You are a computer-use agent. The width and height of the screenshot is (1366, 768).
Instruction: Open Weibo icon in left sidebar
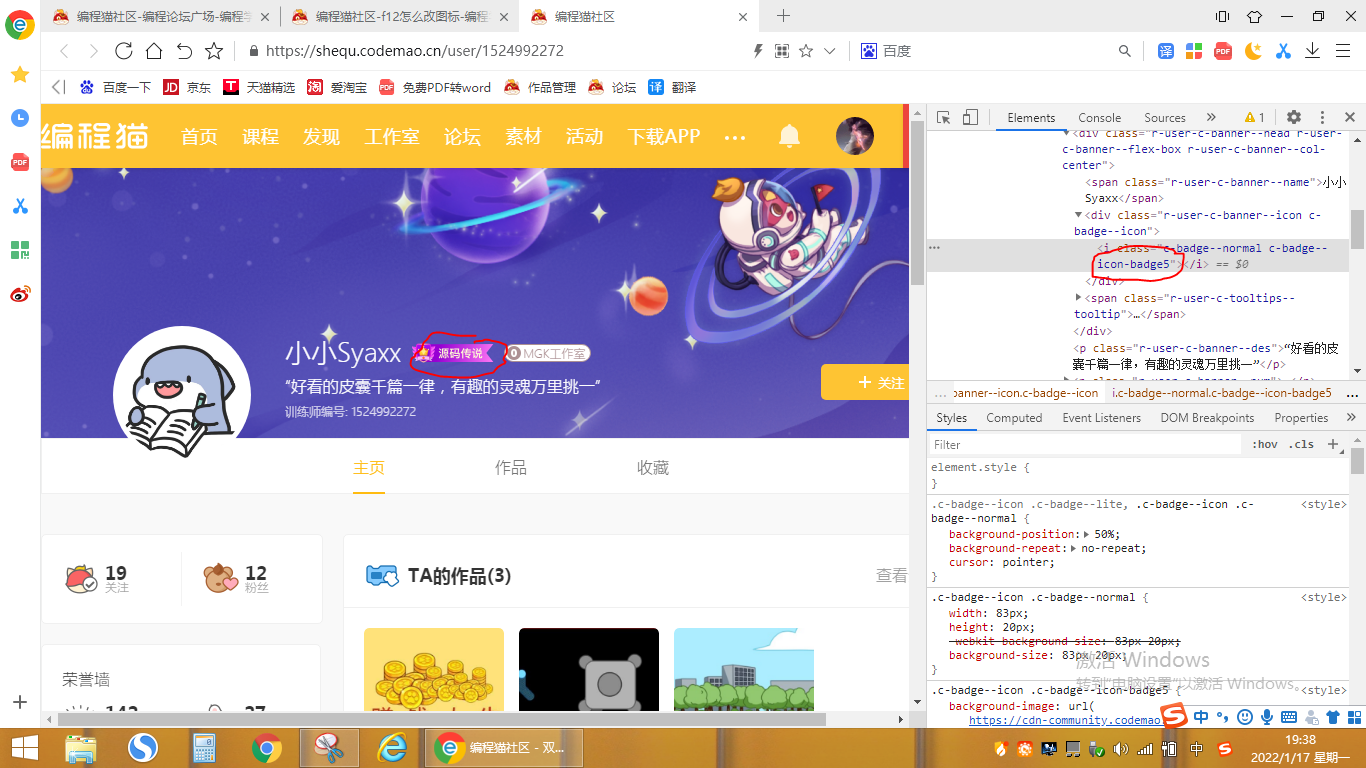(20, 294)
